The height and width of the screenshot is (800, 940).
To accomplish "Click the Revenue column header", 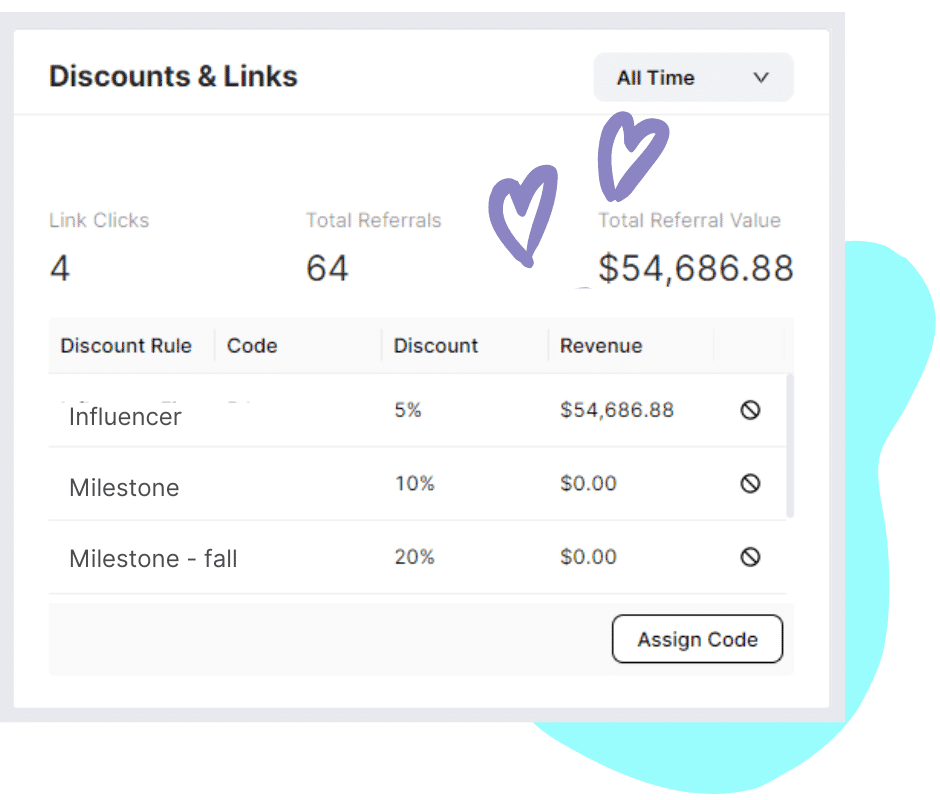I will pos(601,345).
